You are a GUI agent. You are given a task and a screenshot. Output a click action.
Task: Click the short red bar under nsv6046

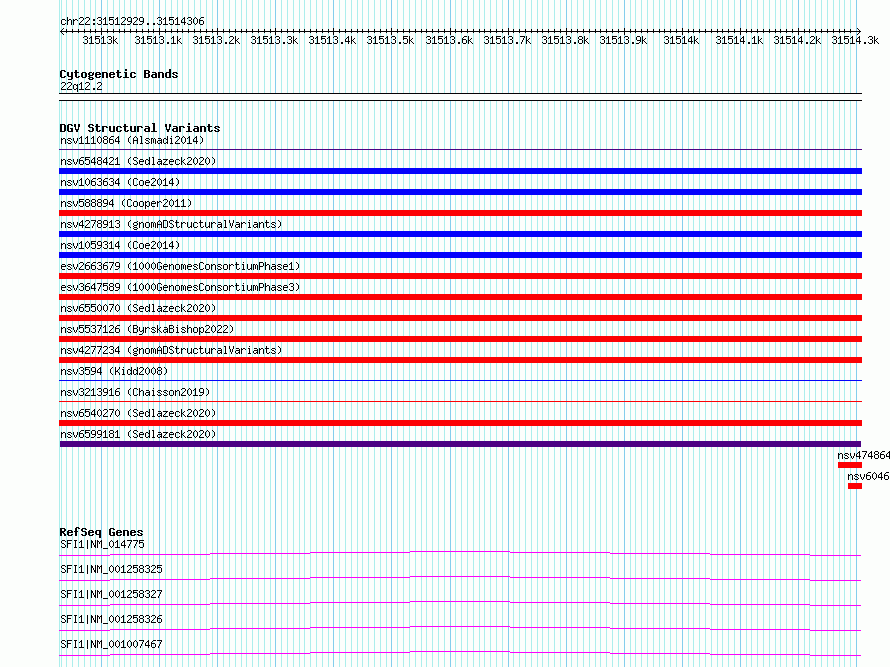[x=855, y=486]
